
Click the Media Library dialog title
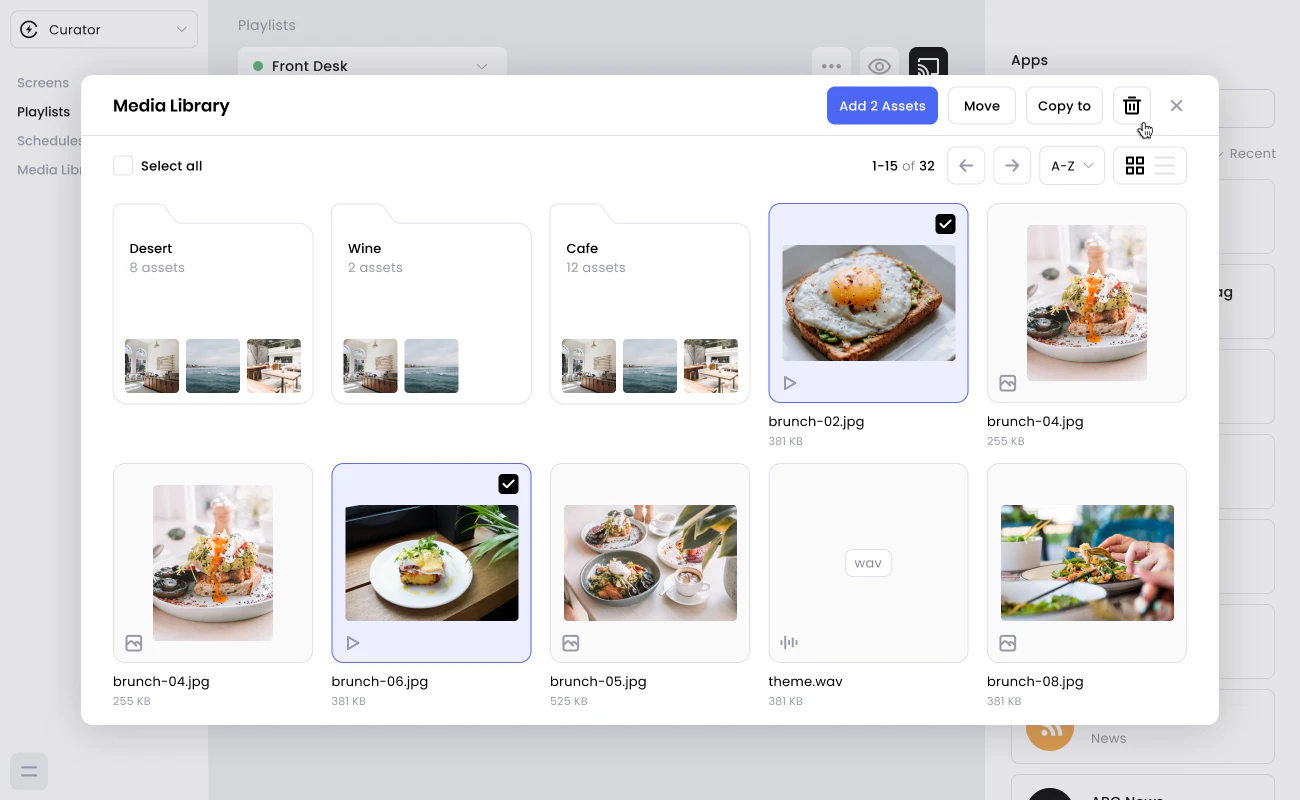[x=171, y=106]
